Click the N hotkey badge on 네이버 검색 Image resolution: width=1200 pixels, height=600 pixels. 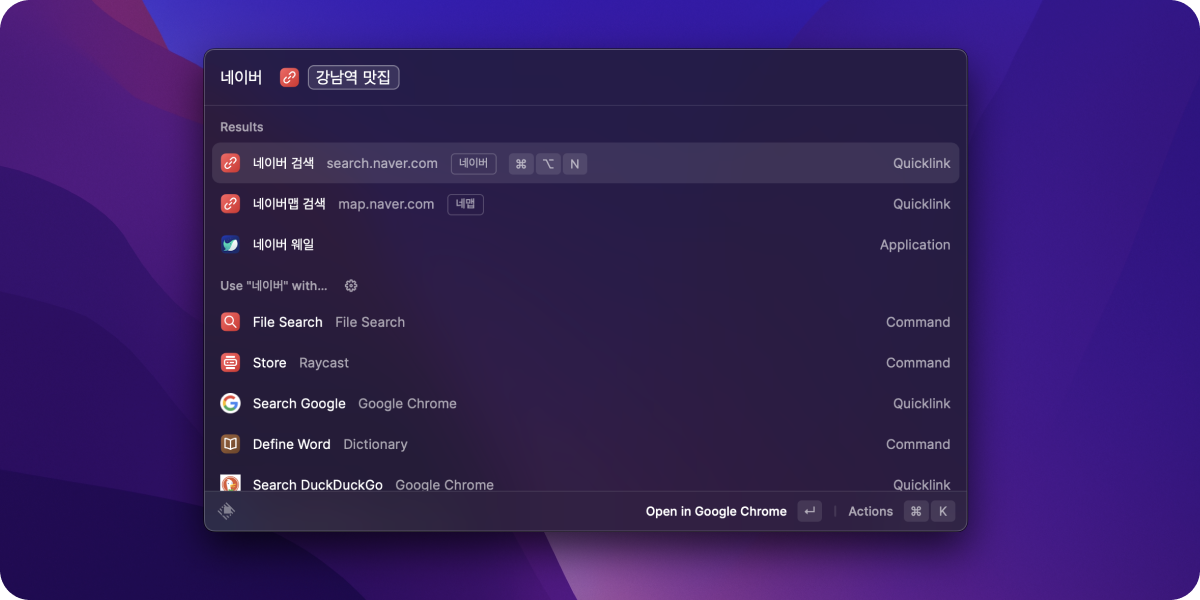(x=575, y=164)
